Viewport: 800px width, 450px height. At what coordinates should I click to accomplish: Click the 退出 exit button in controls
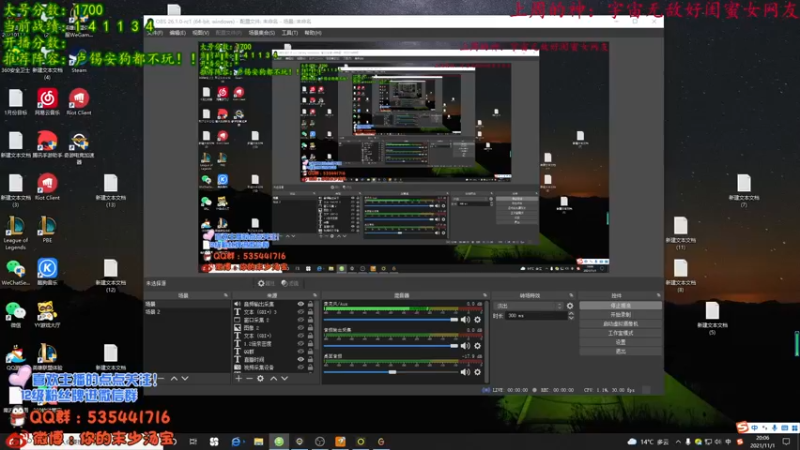point(620,352)
